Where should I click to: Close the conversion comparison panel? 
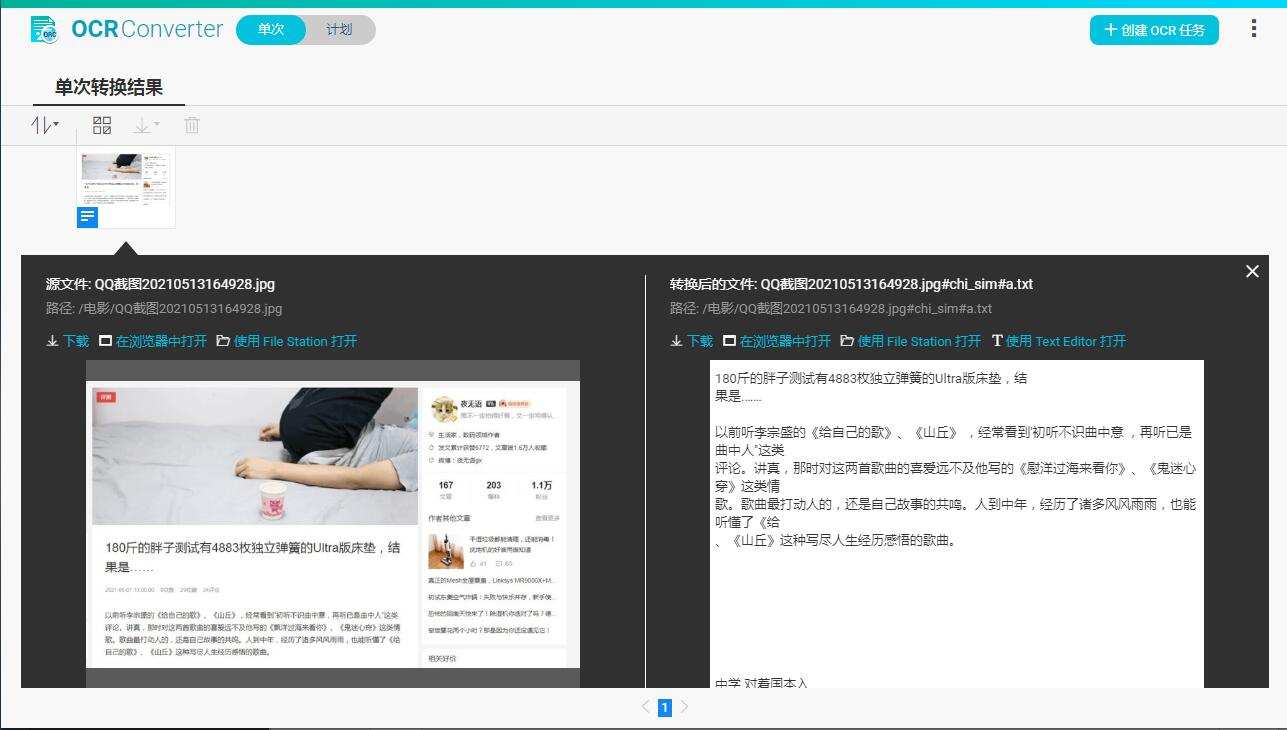tap(1251, 271)
